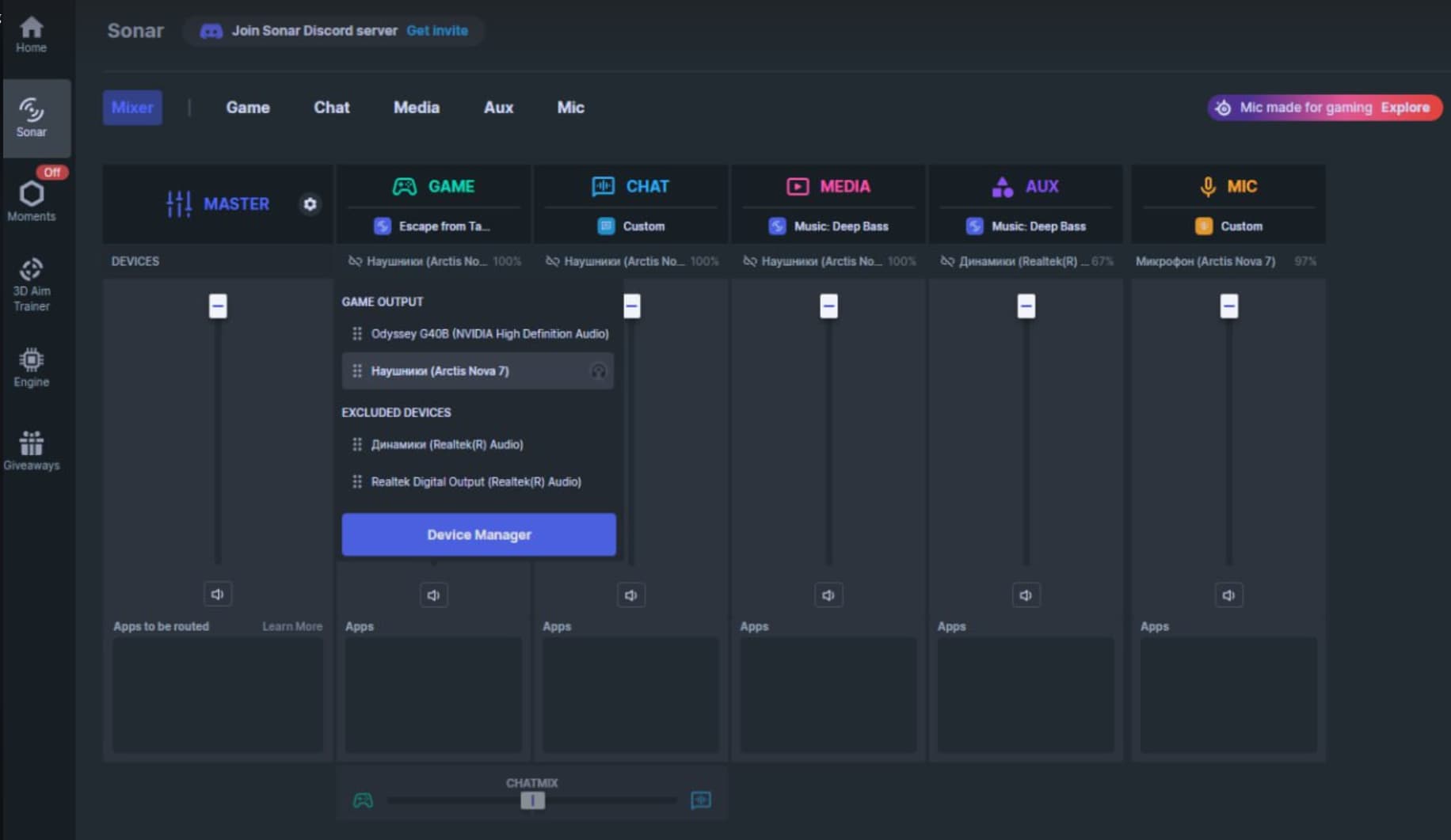Click ChatMix game controller icon
The image size is (1451, 840).
pyautogui.click(x=363, y=800)
